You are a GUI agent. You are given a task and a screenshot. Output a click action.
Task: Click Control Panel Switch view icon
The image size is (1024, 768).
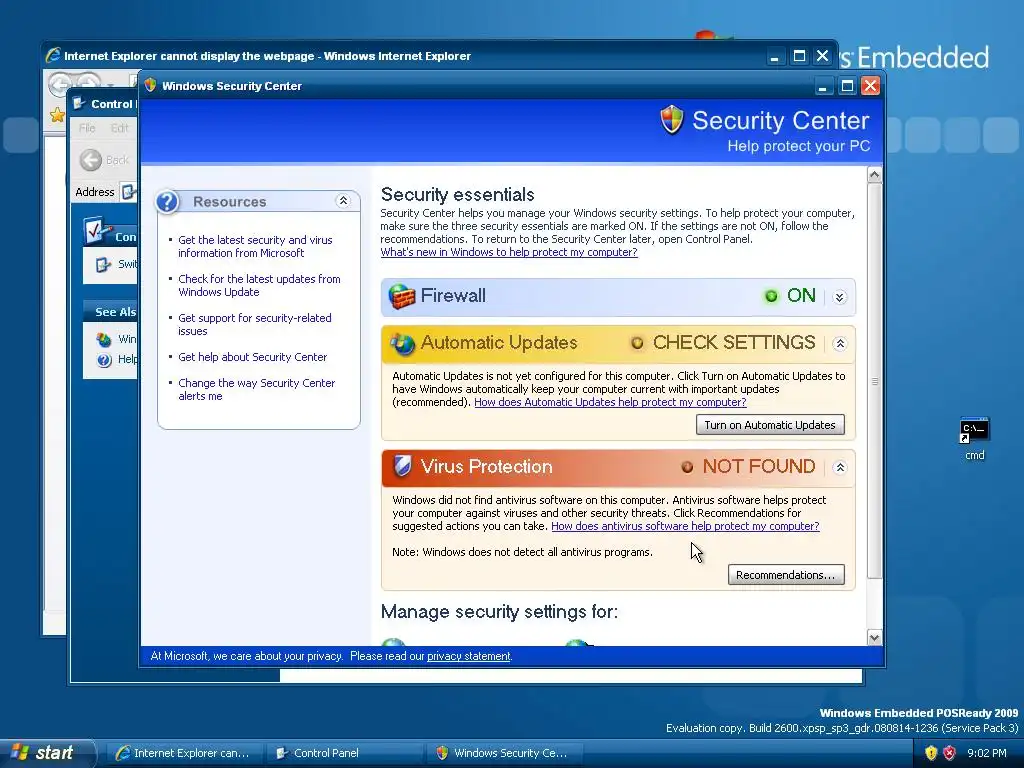point(103,264)
